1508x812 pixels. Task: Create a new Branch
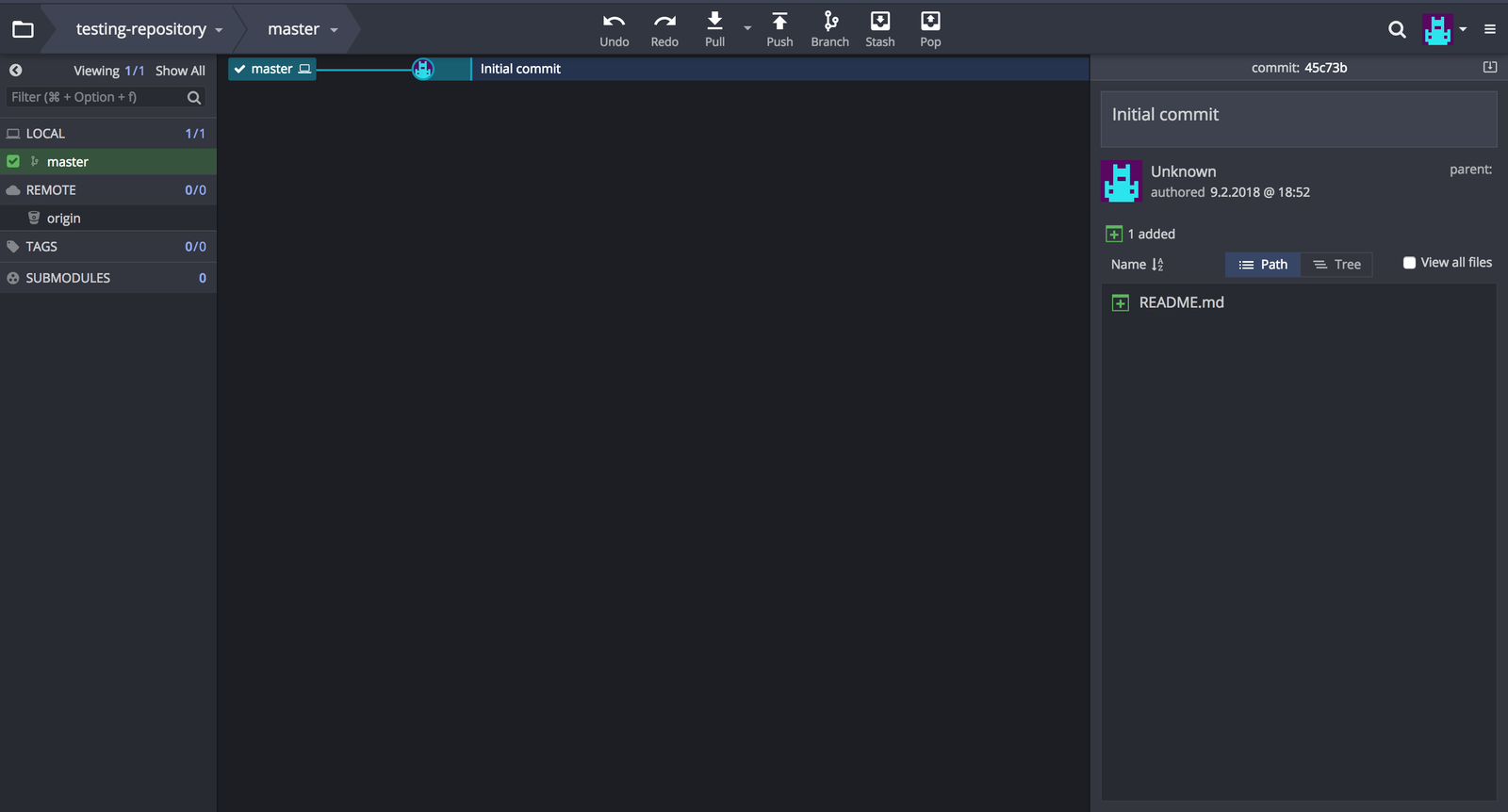(x=830, y=29)
